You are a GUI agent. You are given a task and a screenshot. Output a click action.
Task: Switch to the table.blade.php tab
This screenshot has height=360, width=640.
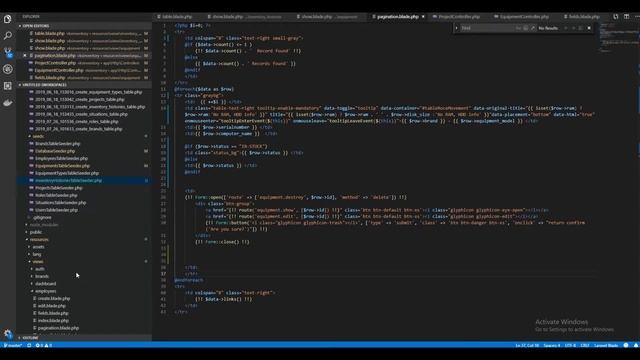177,17
